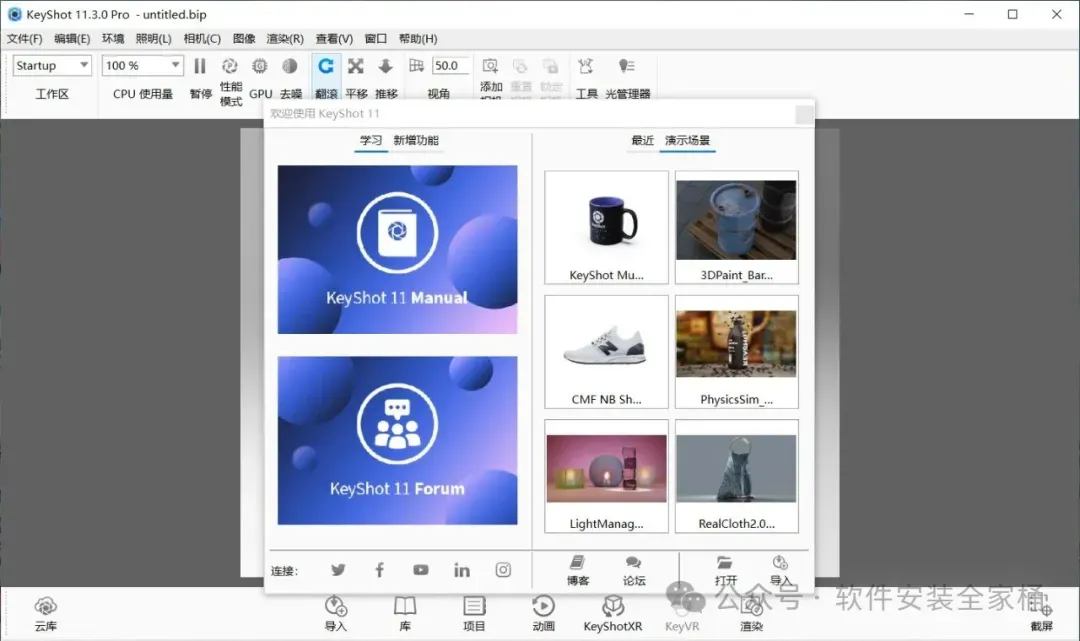This screenshot has height=641, width=1080.
Task: Toggle the denoise (去噪) icon
Action: click(x=290, y=66)
